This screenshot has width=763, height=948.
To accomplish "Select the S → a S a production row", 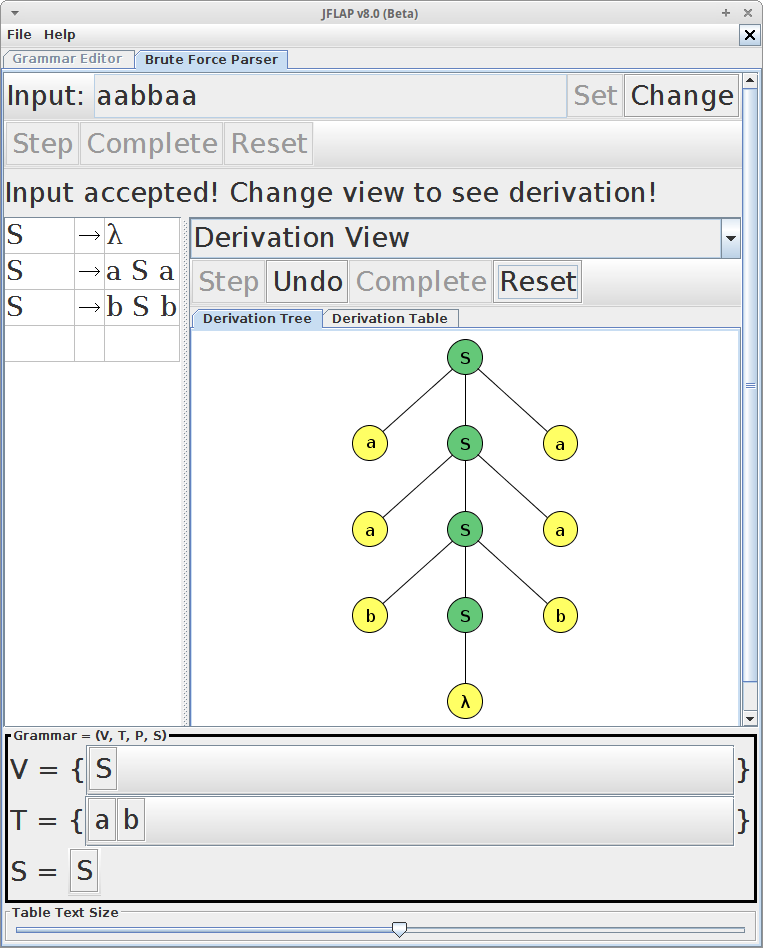I will (x=92, y=272).
